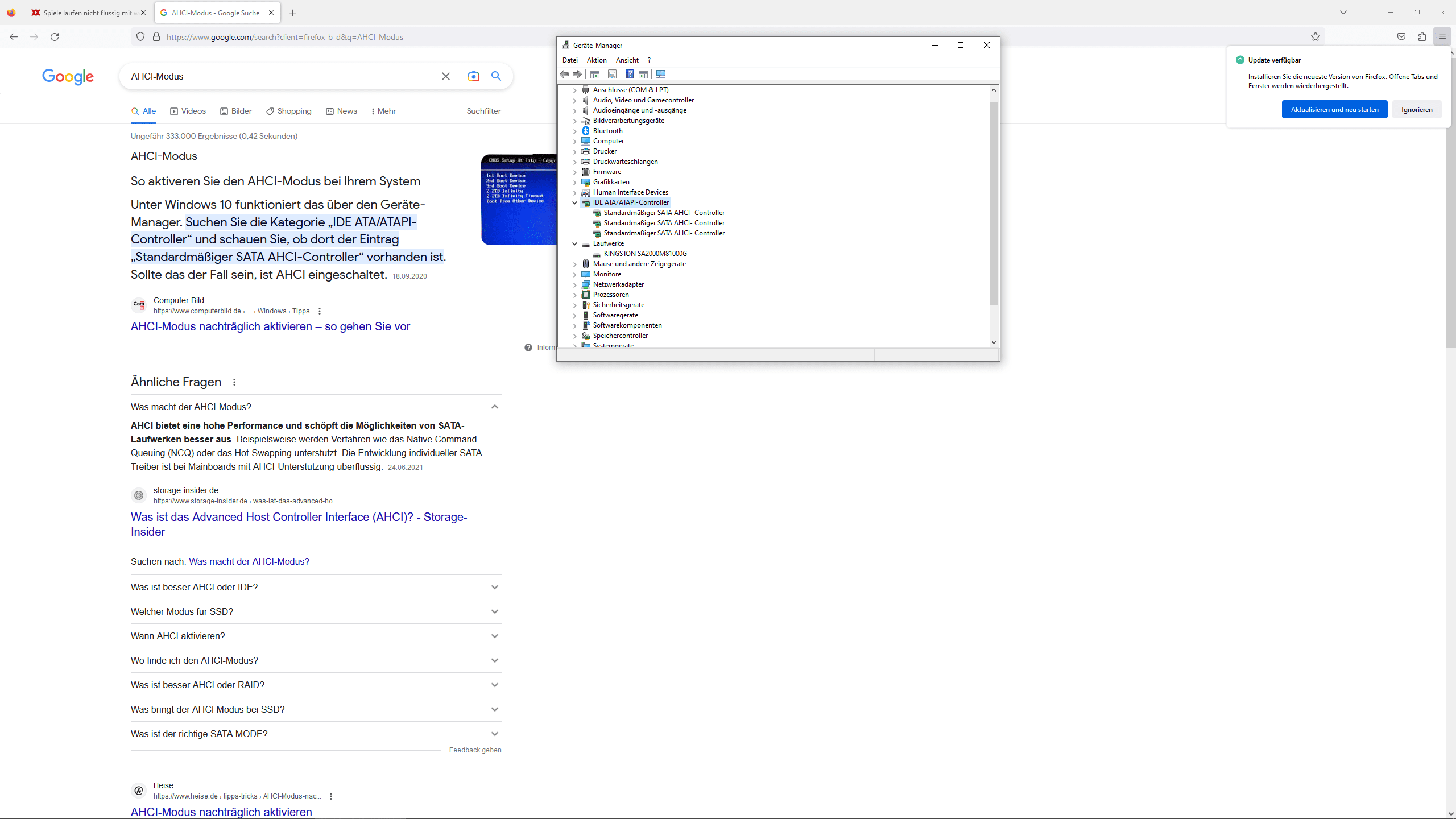
Task: Open Aktion menu in Geräte-Manager
Action: point(597,60)
